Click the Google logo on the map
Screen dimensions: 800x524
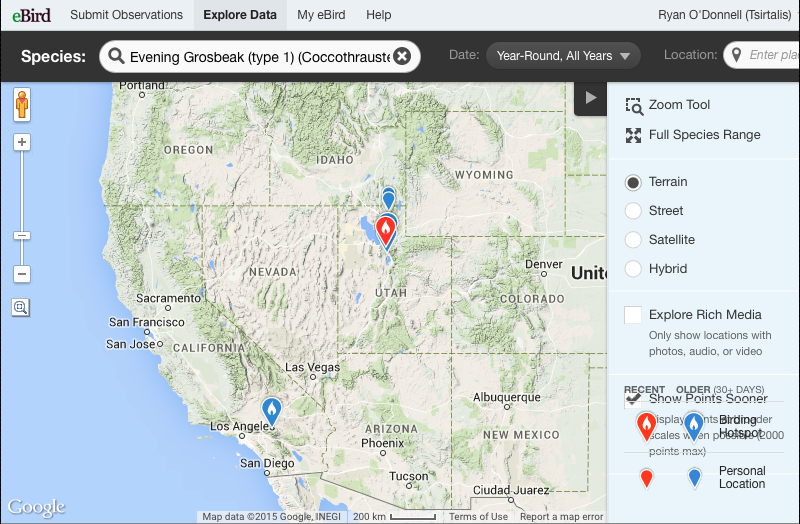tap(36, 507)
